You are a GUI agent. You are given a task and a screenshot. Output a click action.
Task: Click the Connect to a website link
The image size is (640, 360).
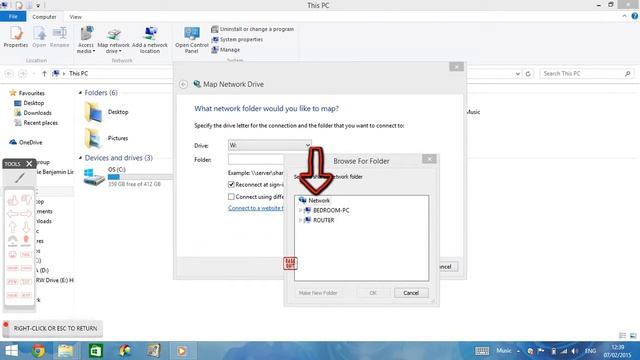pyautogui.click(x=256, y=208)
